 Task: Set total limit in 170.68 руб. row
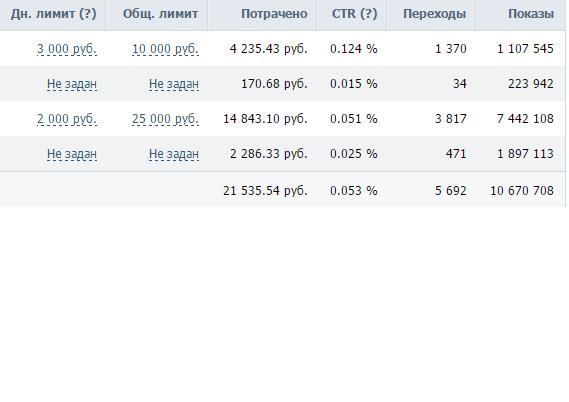(x=174, y=84)
